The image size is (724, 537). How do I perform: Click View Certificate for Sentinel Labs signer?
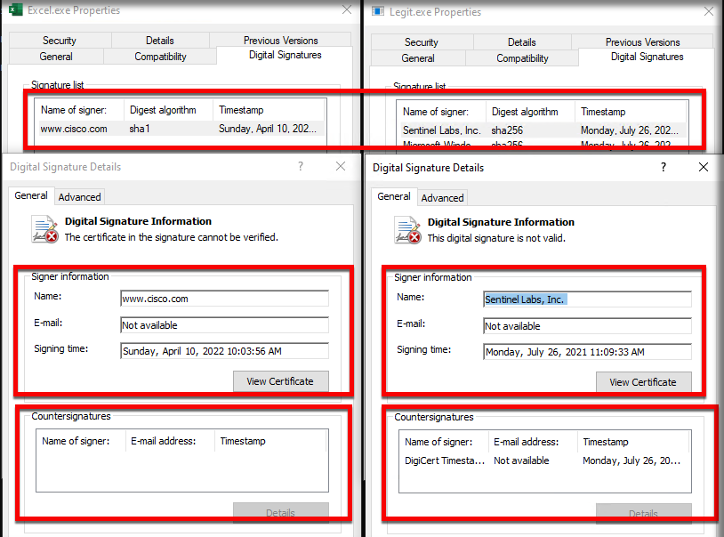tap(644, 382)
